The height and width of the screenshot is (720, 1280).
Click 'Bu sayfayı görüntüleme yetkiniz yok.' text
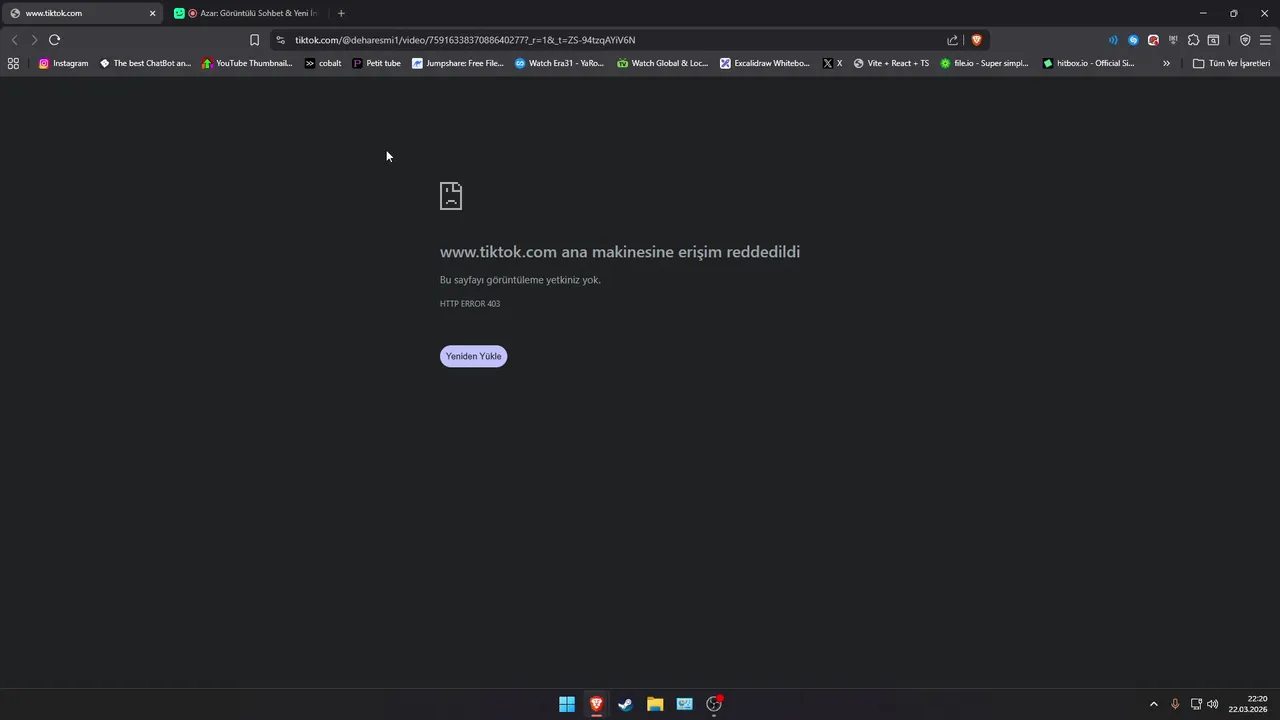[x=520, y=280]
